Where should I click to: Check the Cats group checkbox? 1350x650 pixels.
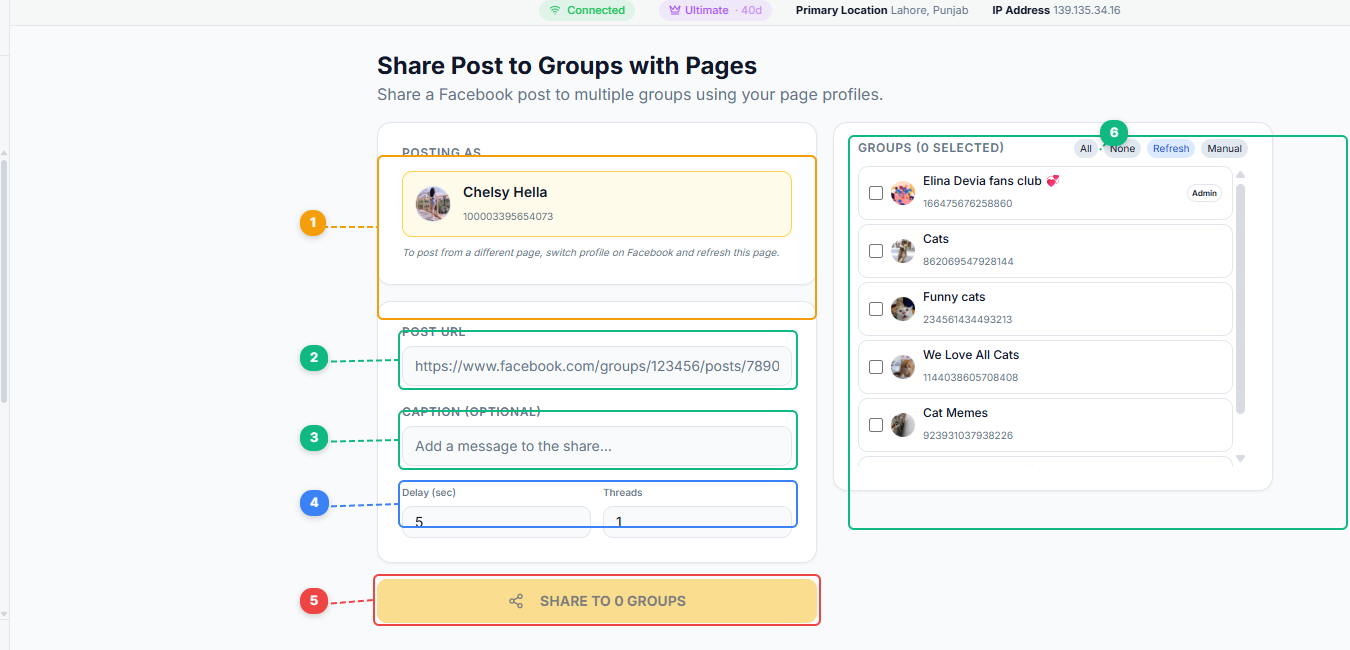876,251
